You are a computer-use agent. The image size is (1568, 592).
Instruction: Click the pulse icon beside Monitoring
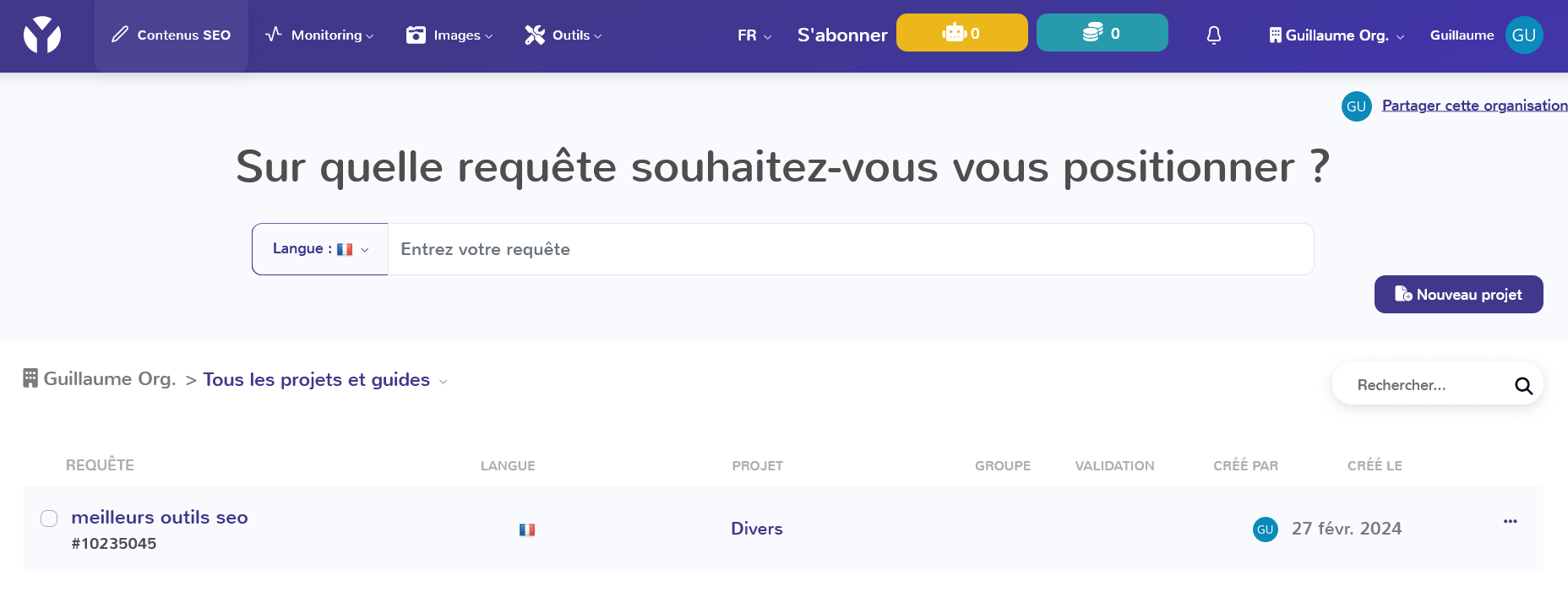tap(274, 35)
